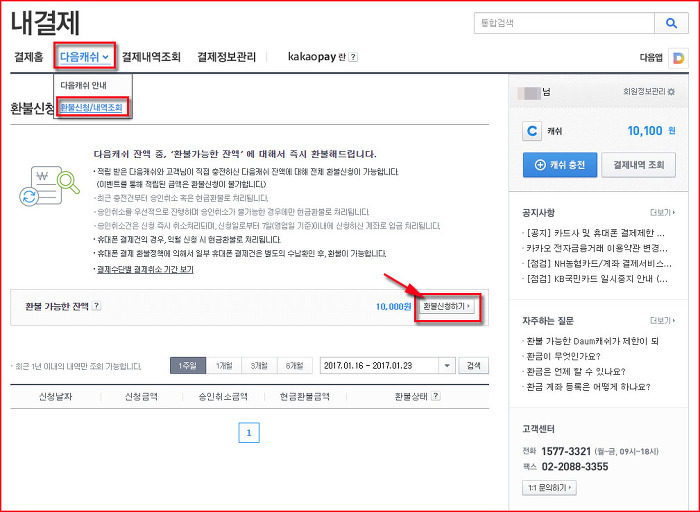Click the search magnifier button
This screenshot has height=512, width=700.
[671, 23]
